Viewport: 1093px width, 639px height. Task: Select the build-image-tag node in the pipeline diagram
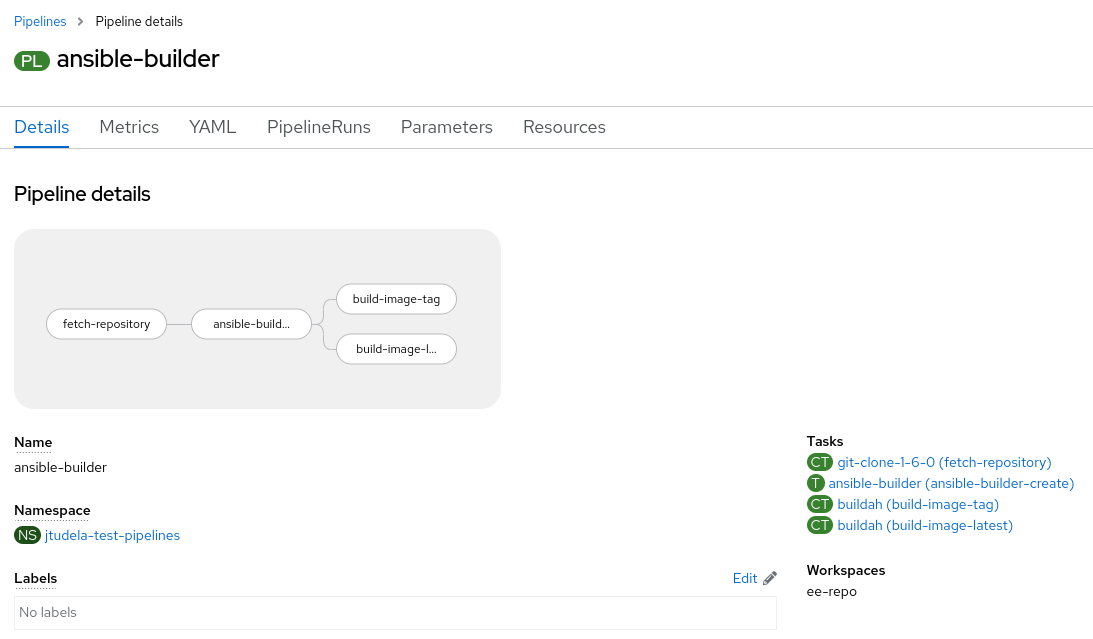pos(396,298)
